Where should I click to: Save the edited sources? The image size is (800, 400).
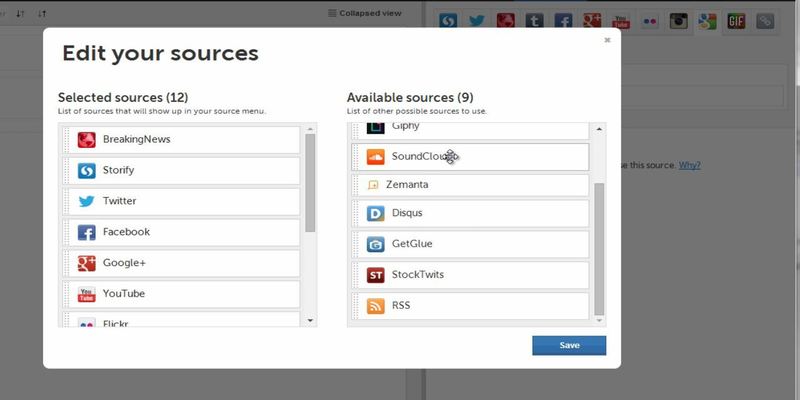pyautogui.click(x=569, y=345)
